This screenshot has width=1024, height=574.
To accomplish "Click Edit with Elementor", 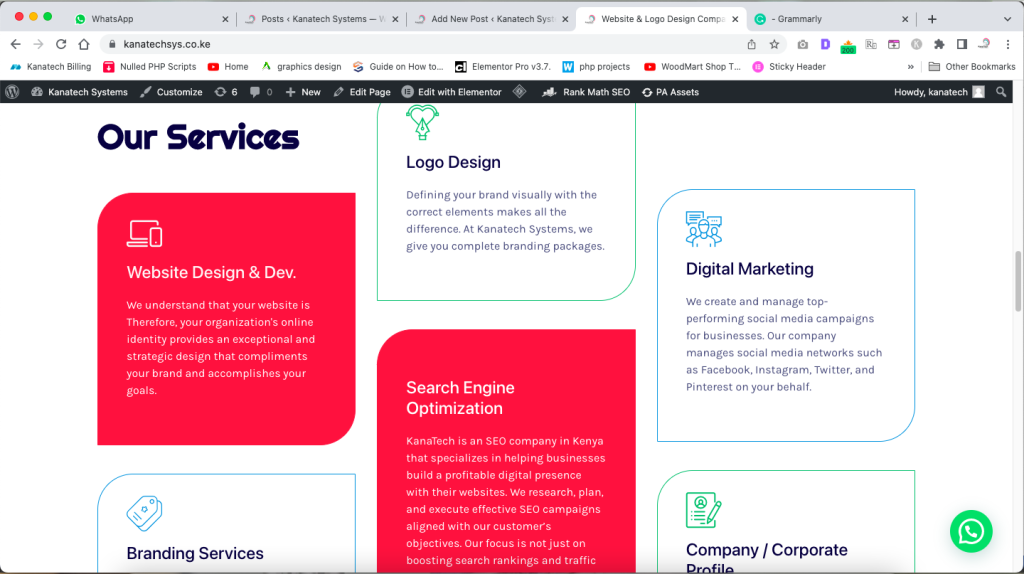I will click(x=452, y=92).
